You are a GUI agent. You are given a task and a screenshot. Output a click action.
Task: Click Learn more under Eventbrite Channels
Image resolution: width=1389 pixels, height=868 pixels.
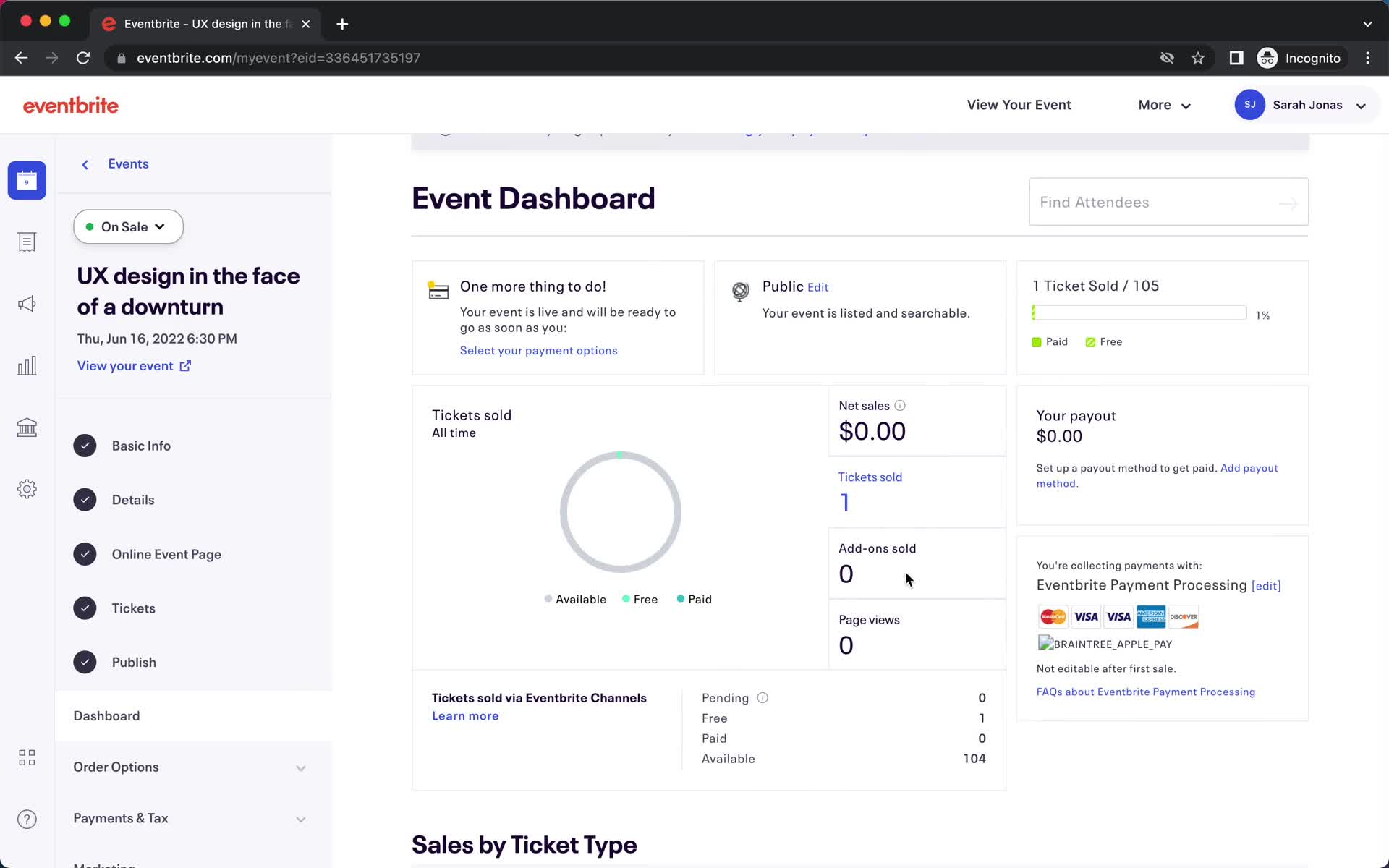click(465, 716)
